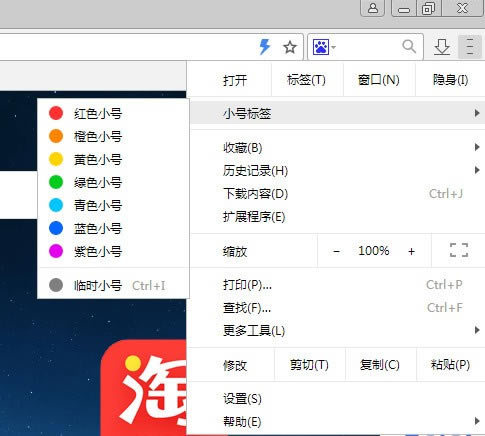Toggle the fullscreen icon in the zoom row
Image resolution: width=485 pixels, height=436 pixels.
pyautogui.click(x=459, y=250)
